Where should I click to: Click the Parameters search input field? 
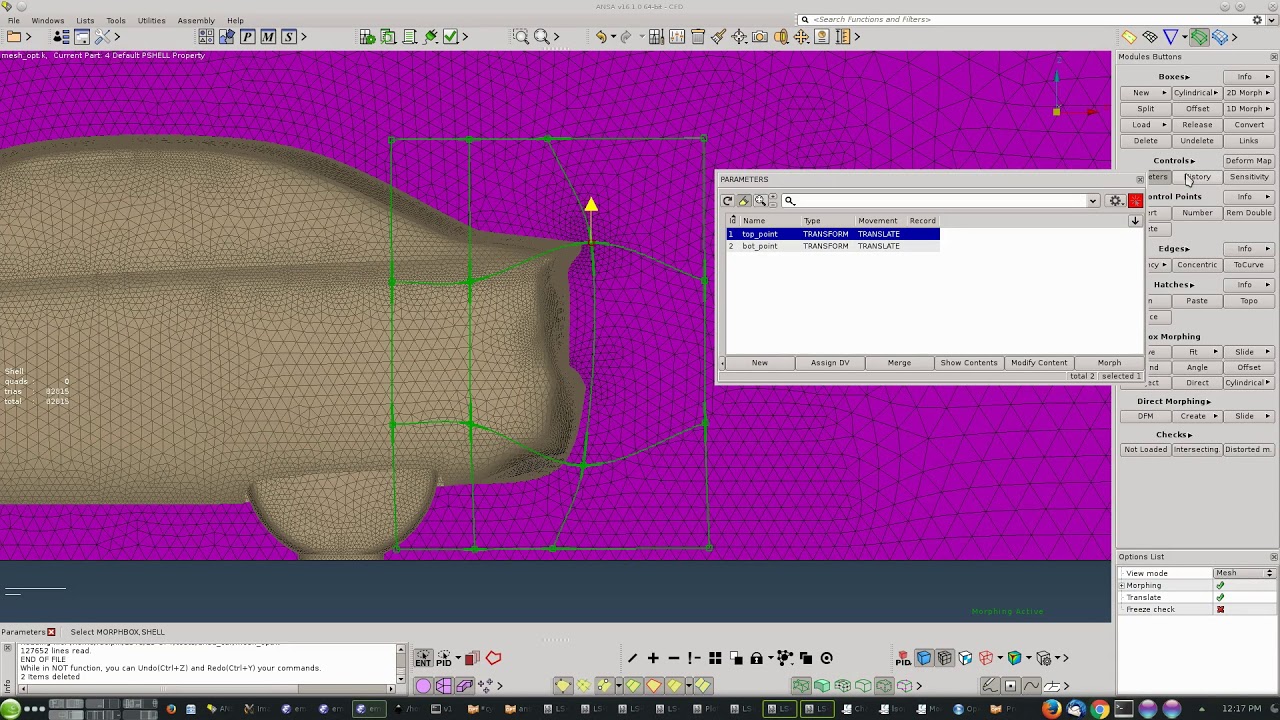940,201
